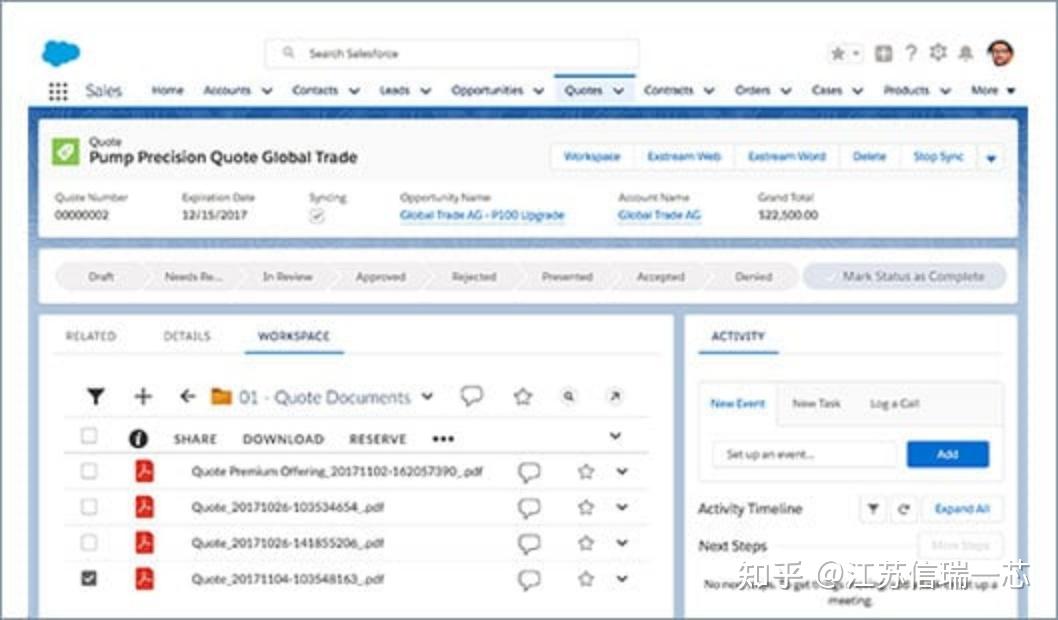Screen dimensions: 1058x620
Task: Click the Search Salesforce field
Action: coord(452,53)
